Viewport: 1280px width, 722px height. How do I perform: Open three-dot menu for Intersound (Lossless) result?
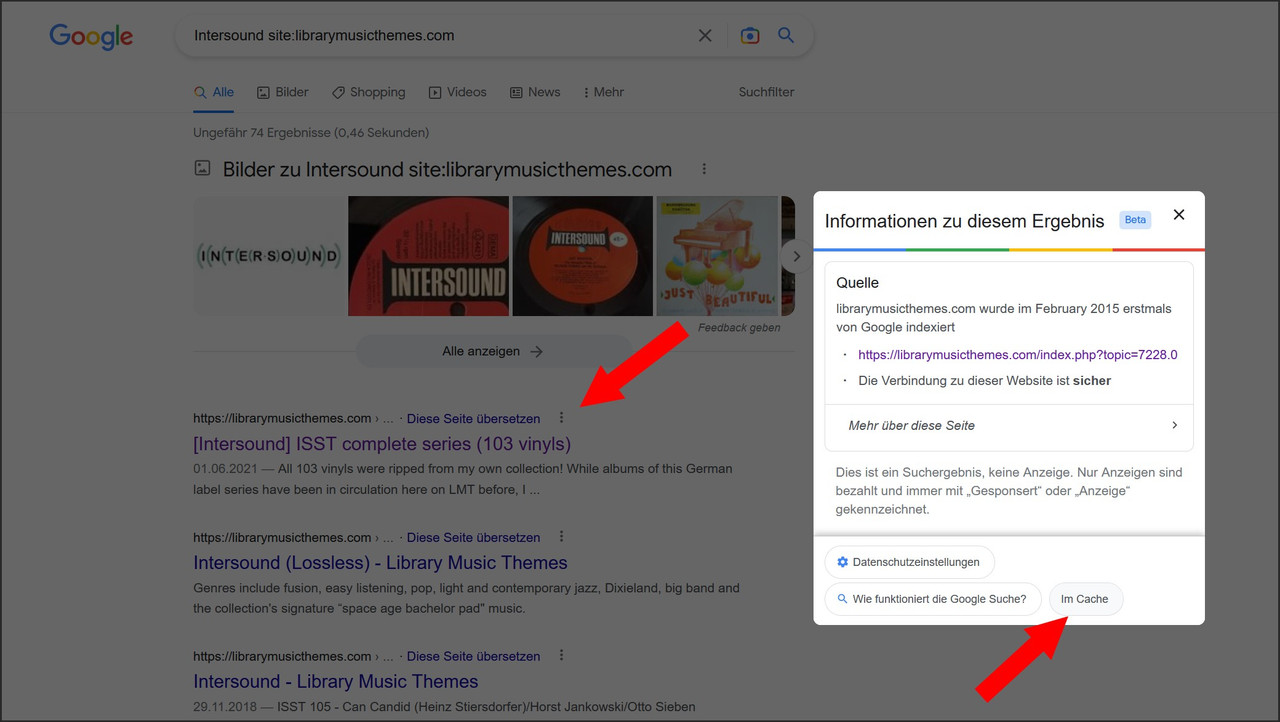coord(561,537)
